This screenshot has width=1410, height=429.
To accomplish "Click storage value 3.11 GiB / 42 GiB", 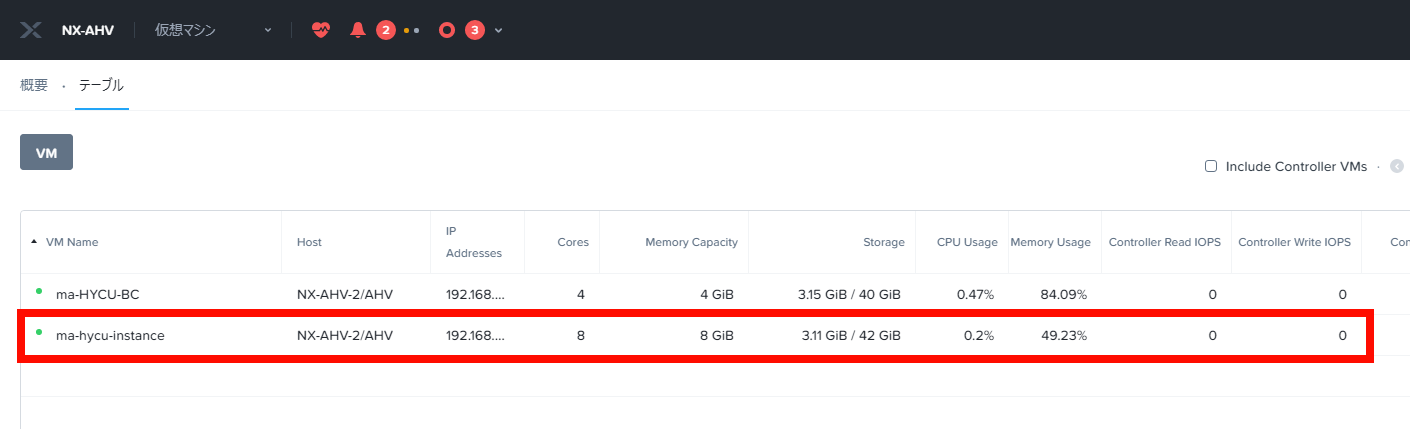I will click(851, 336).
